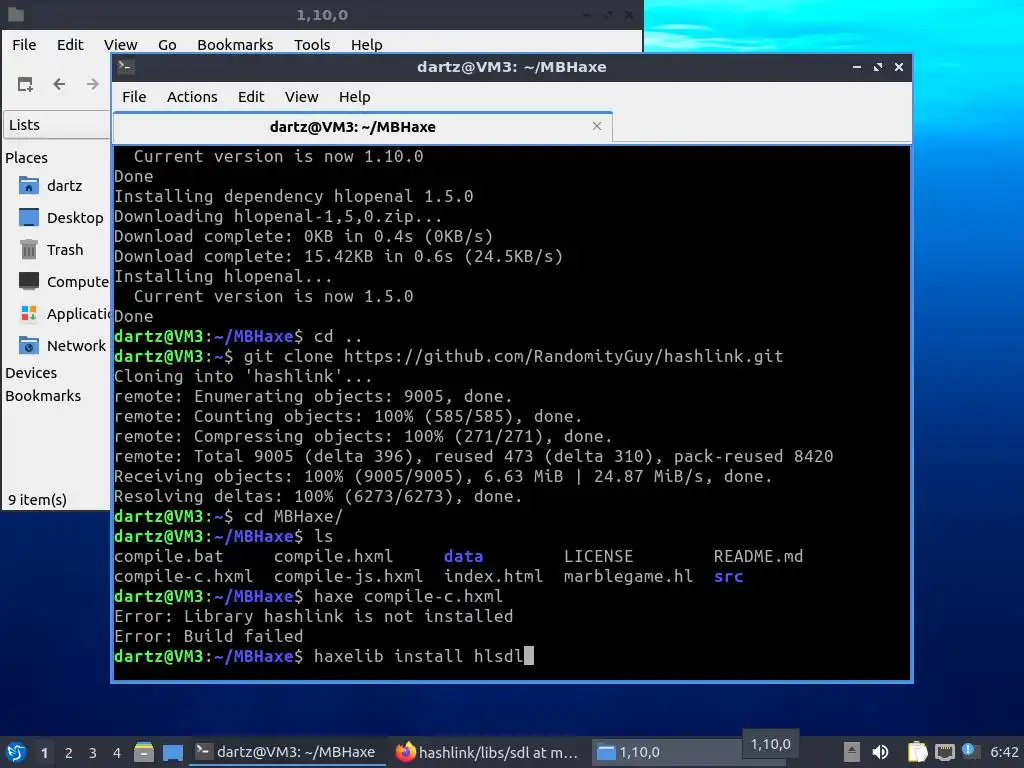1024x768 pixels.
Task: Click 'data' directory name in terminal ls output
Action: (x=463, y=556)
